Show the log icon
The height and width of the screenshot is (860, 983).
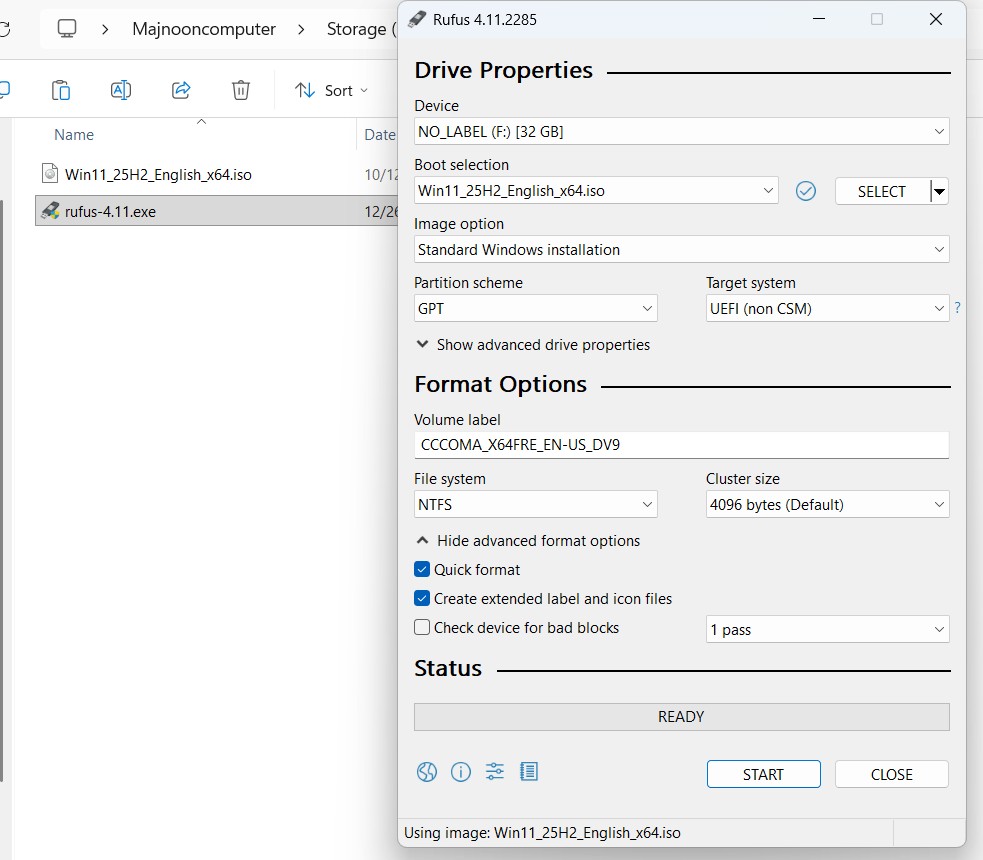529,772
